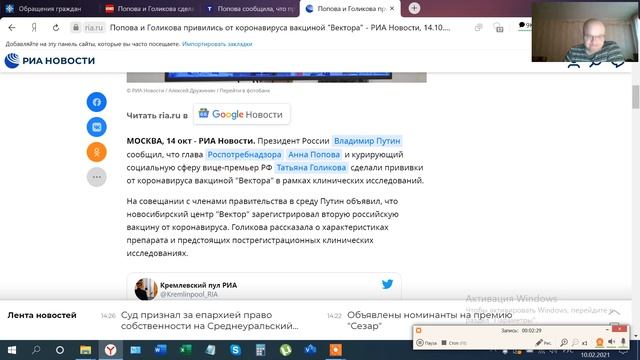The height and width of the screenshot is (360, 640).
Task: Open File Explorer from the taskbar
Action: click(86, 350)
